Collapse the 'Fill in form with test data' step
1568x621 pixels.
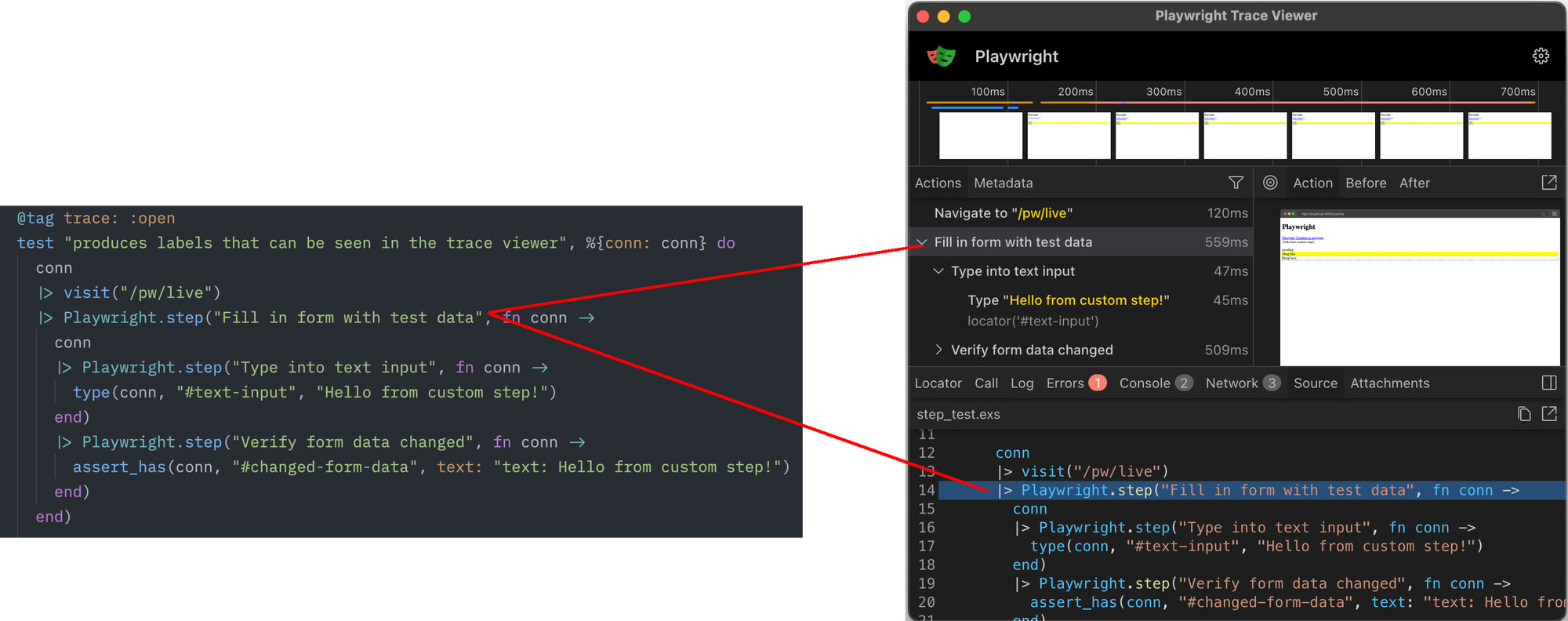point(922,242)
